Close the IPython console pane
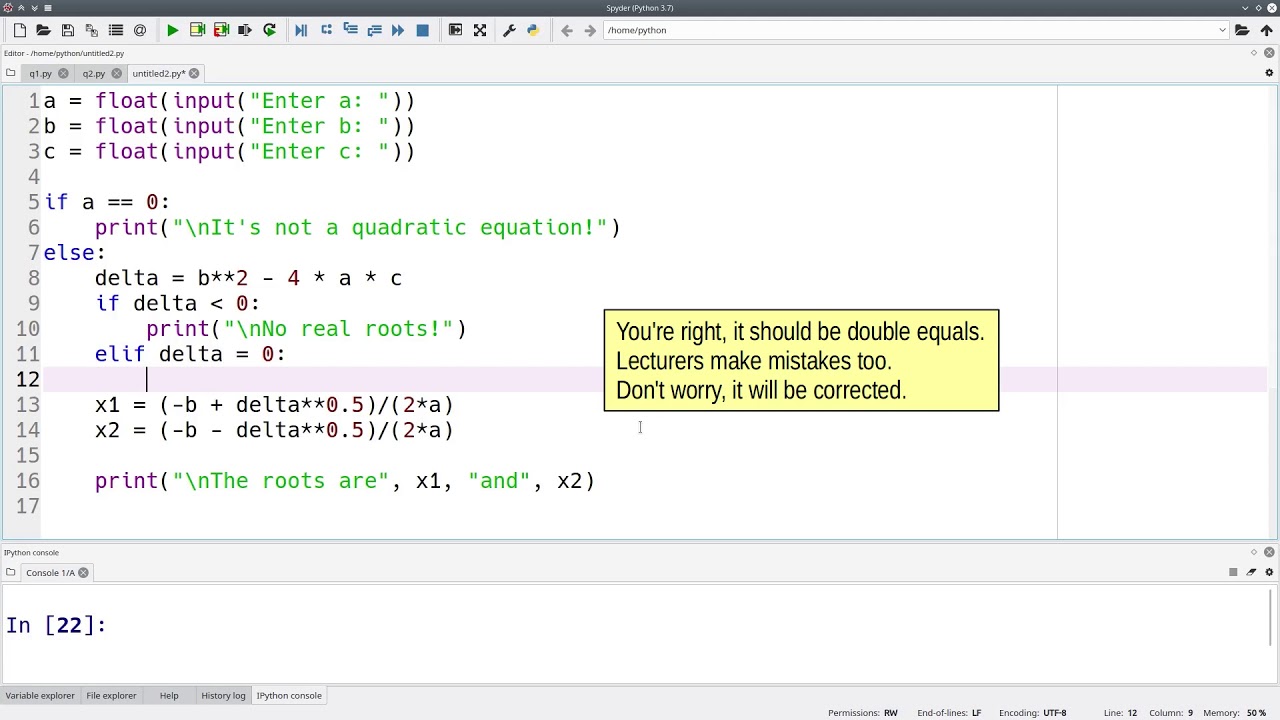1280x720 pixels. pyautogui.click(x=1269, y=552)
